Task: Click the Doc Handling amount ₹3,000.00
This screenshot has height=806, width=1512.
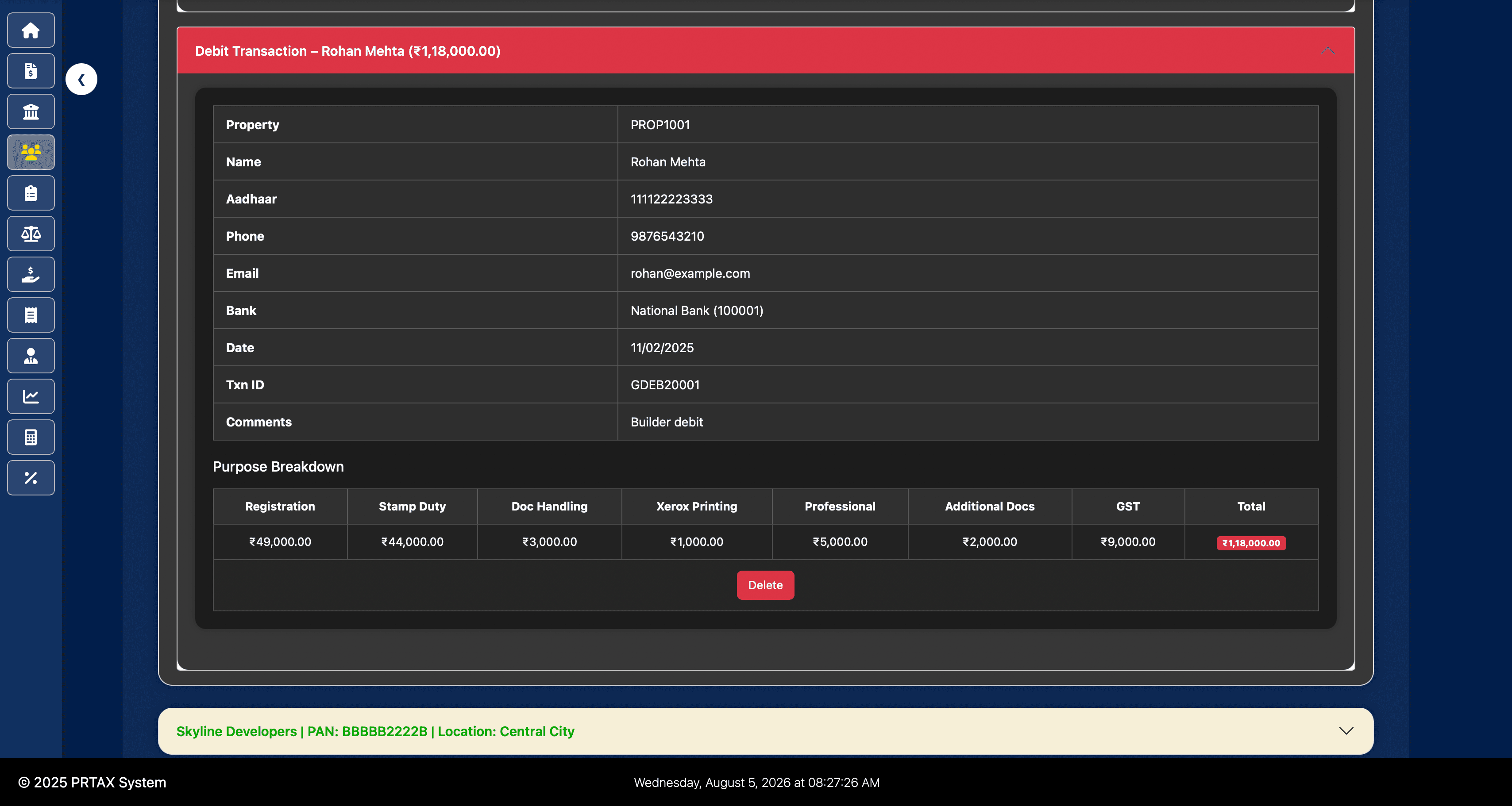Action: click(549, 541)
